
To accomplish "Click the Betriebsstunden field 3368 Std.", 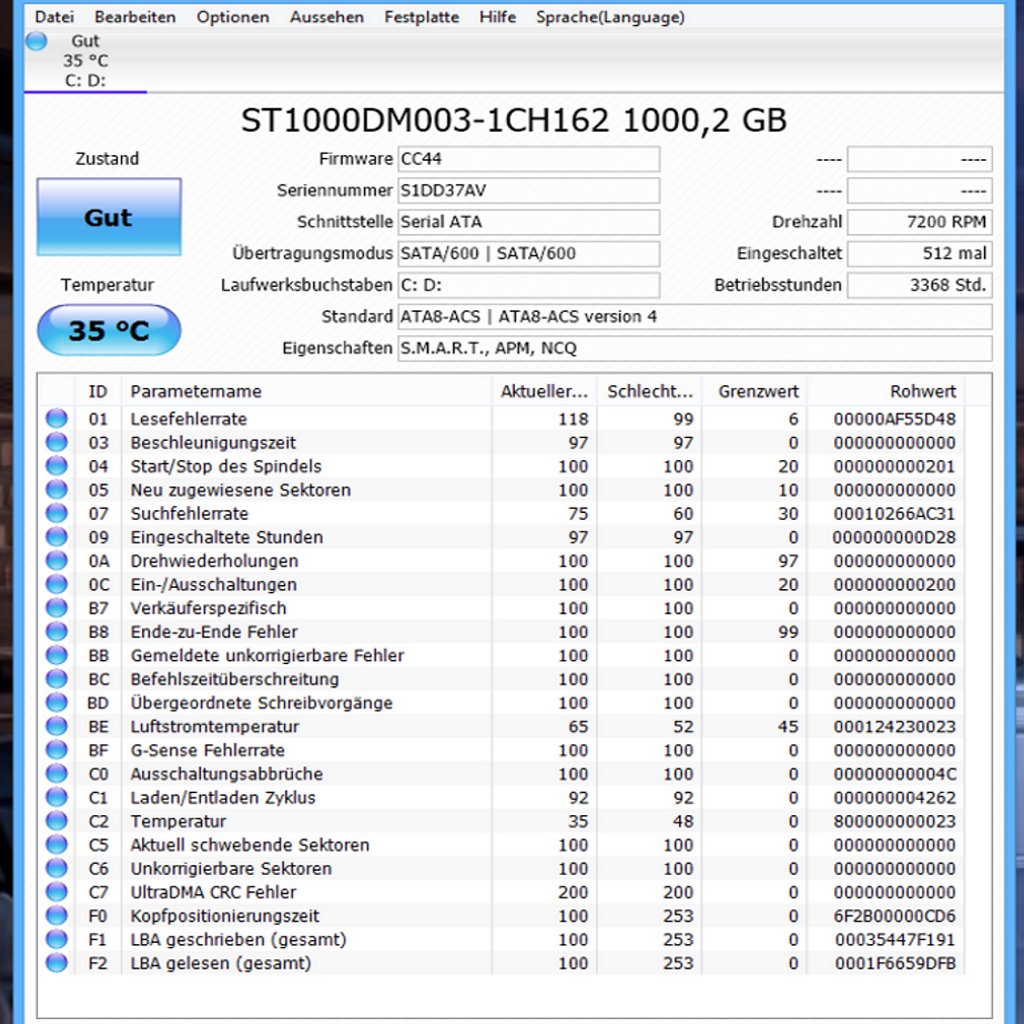I will [920, 285].
